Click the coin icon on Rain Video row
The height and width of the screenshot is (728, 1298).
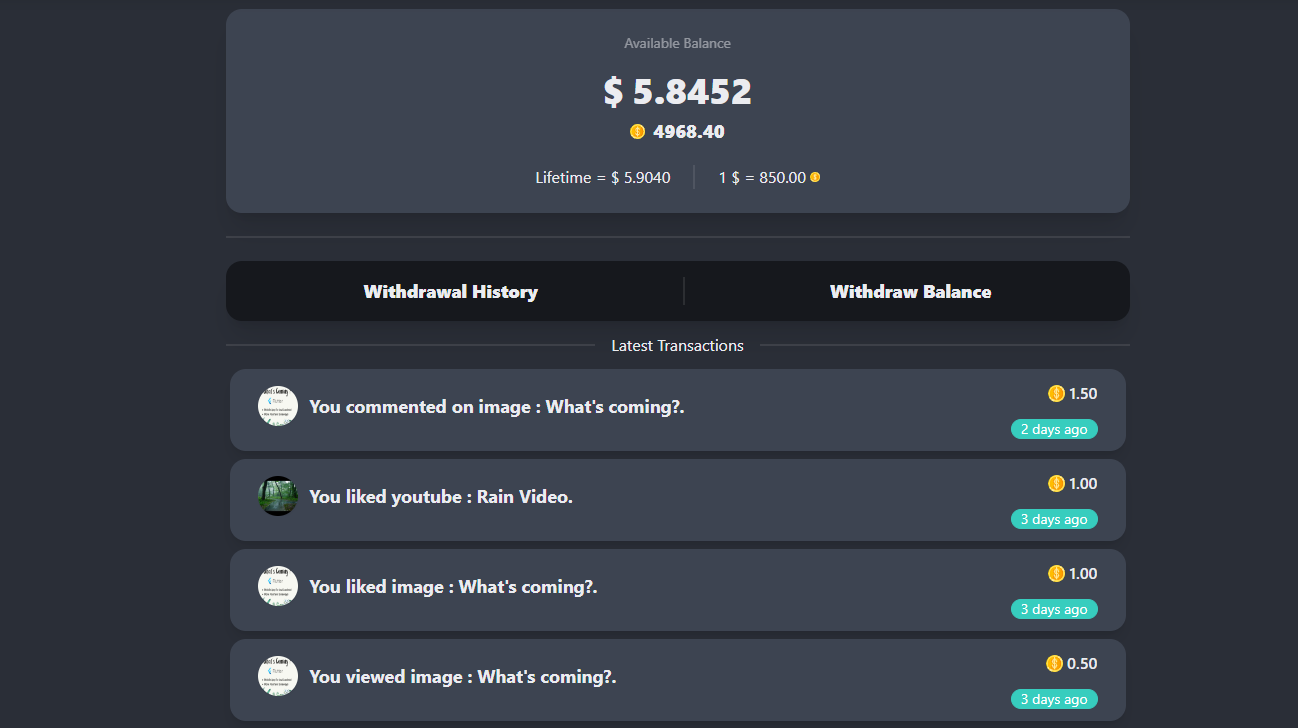(1056, 484)
